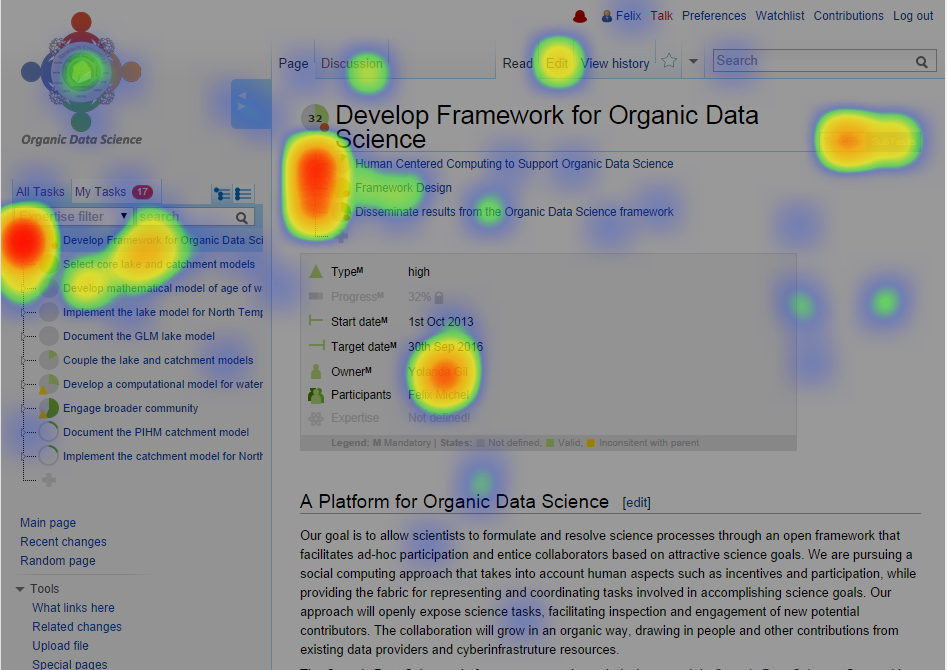Expand the Engage broader community task
The width and height of the screenshot is (947, 670).
pos(23,409)
